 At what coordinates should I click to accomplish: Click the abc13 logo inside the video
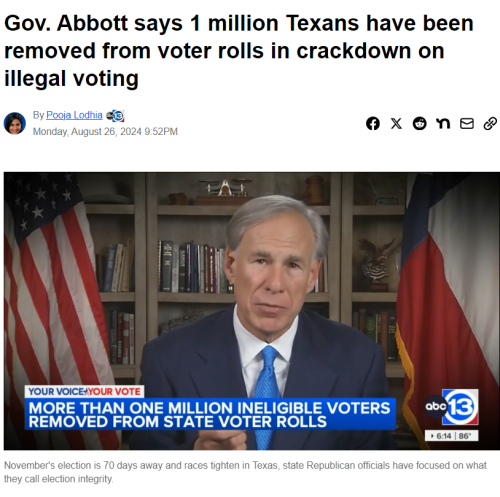pos(452,407)
